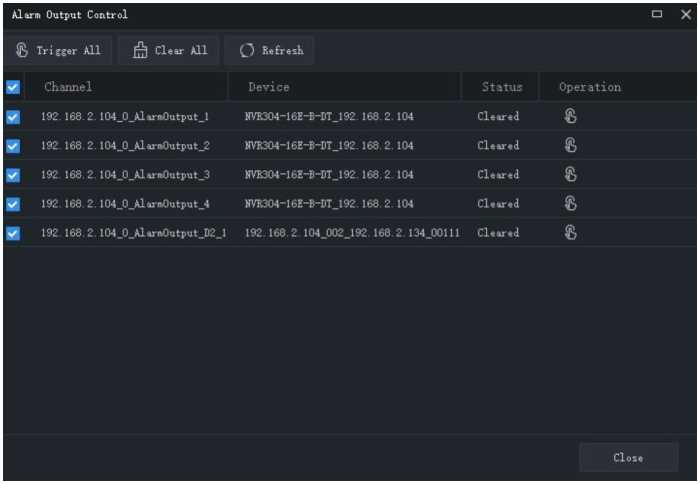Viewport: 700px width, 484px height.
Task: Maximize the Alarm Output Control window
Action: [657, 14]
